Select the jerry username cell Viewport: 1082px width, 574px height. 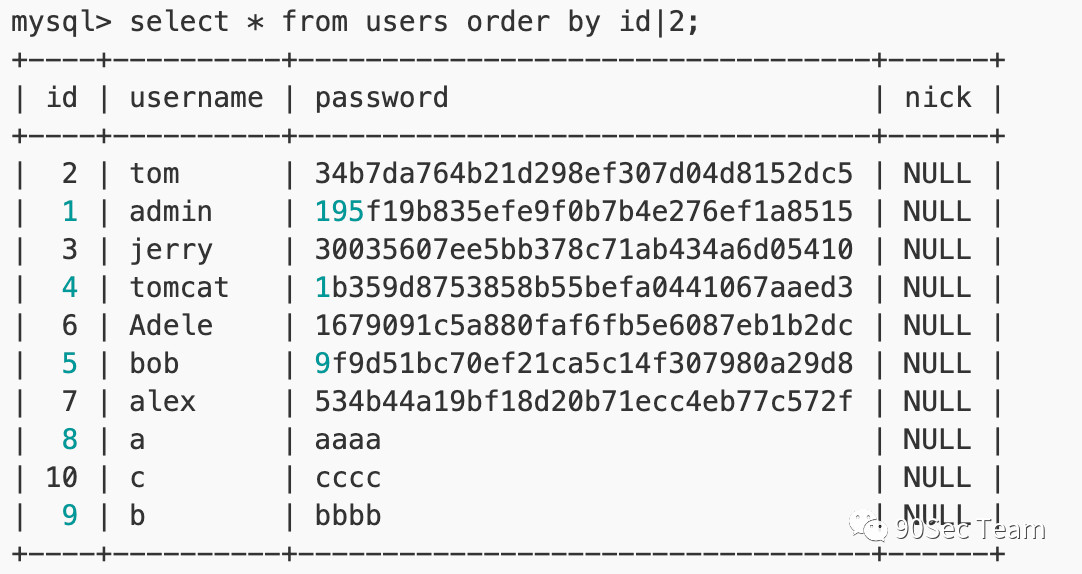pyautogui.click(x=171, y=250)
